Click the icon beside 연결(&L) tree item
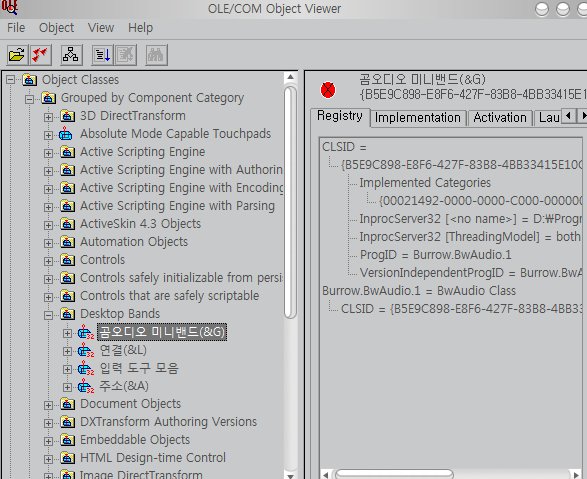 pyautogui.click(x=86, y=350)
